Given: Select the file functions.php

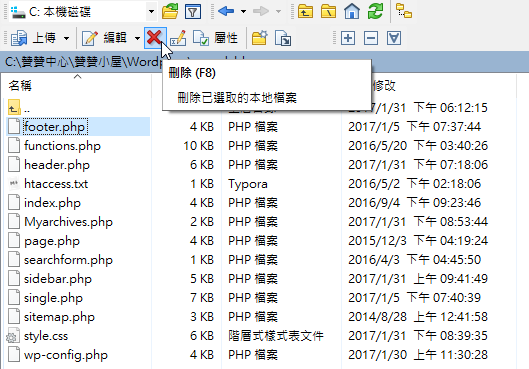Looking at the screenshot, I should tap(62, 146).
